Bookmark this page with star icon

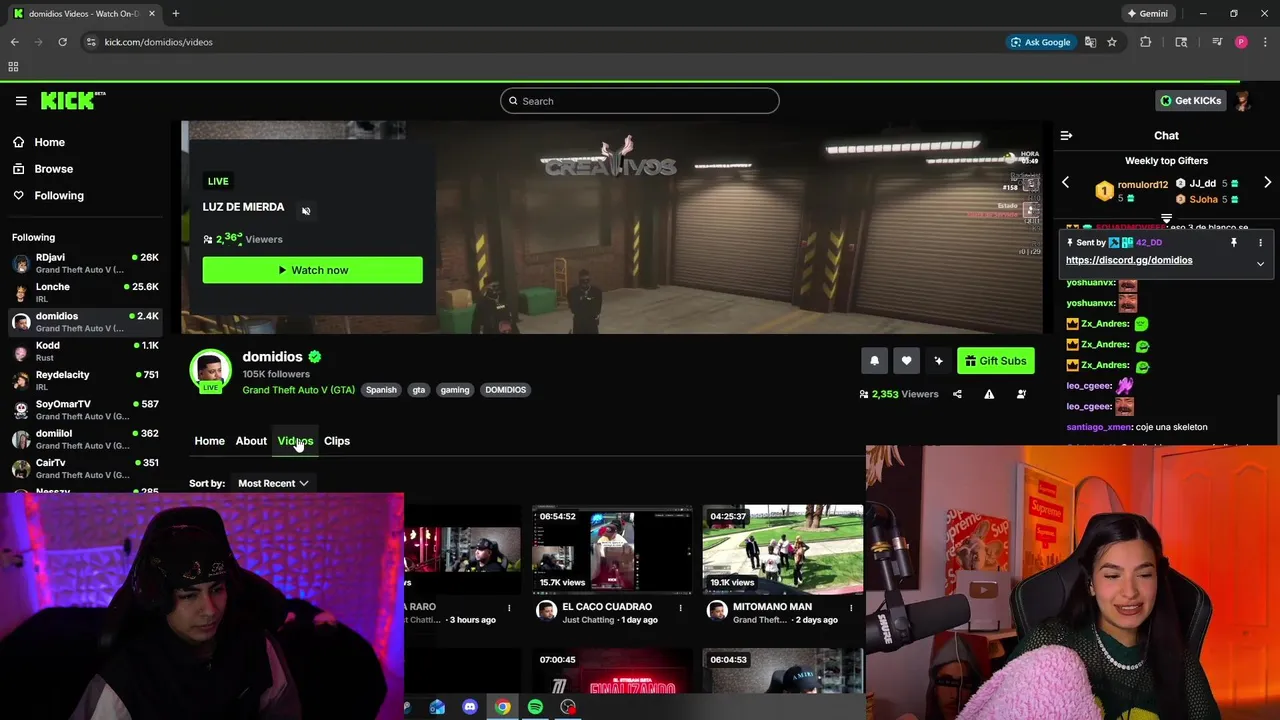pyautogui.click(x=1111, y=42)
